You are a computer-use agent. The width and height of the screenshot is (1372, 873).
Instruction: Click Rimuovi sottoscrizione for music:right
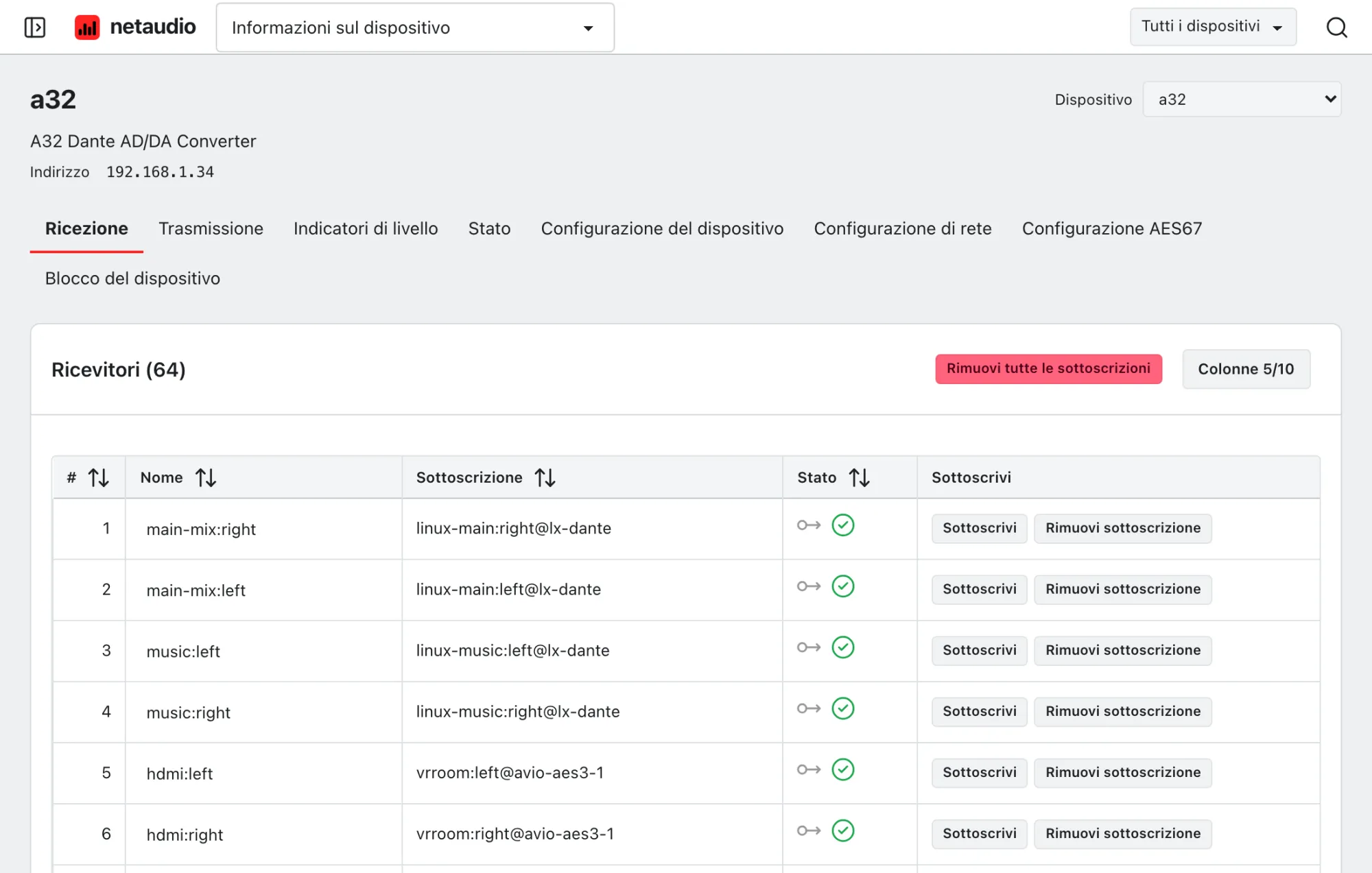[x=1122, y=711]
